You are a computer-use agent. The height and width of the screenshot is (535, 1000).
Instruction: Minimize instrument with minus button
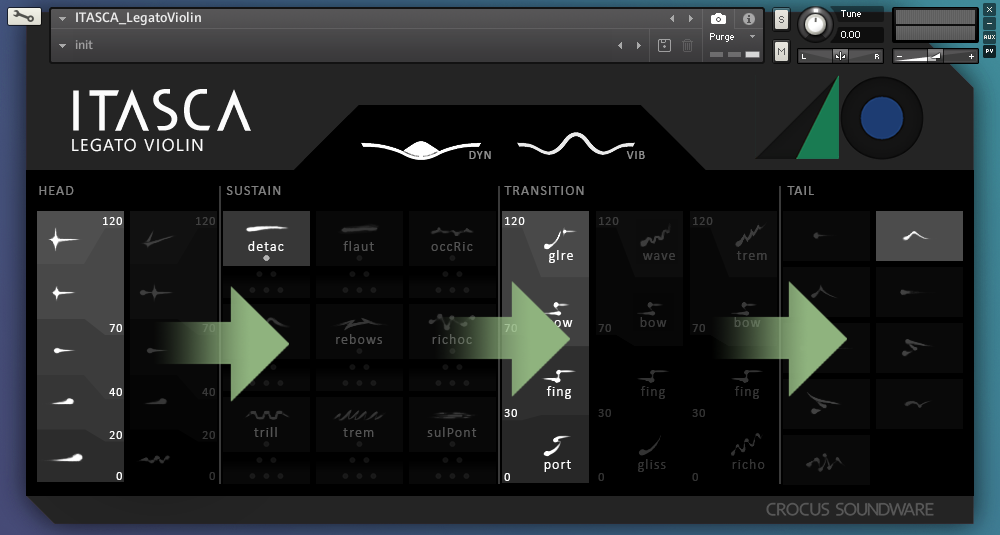pyautogui.click(x=989, y=24)
